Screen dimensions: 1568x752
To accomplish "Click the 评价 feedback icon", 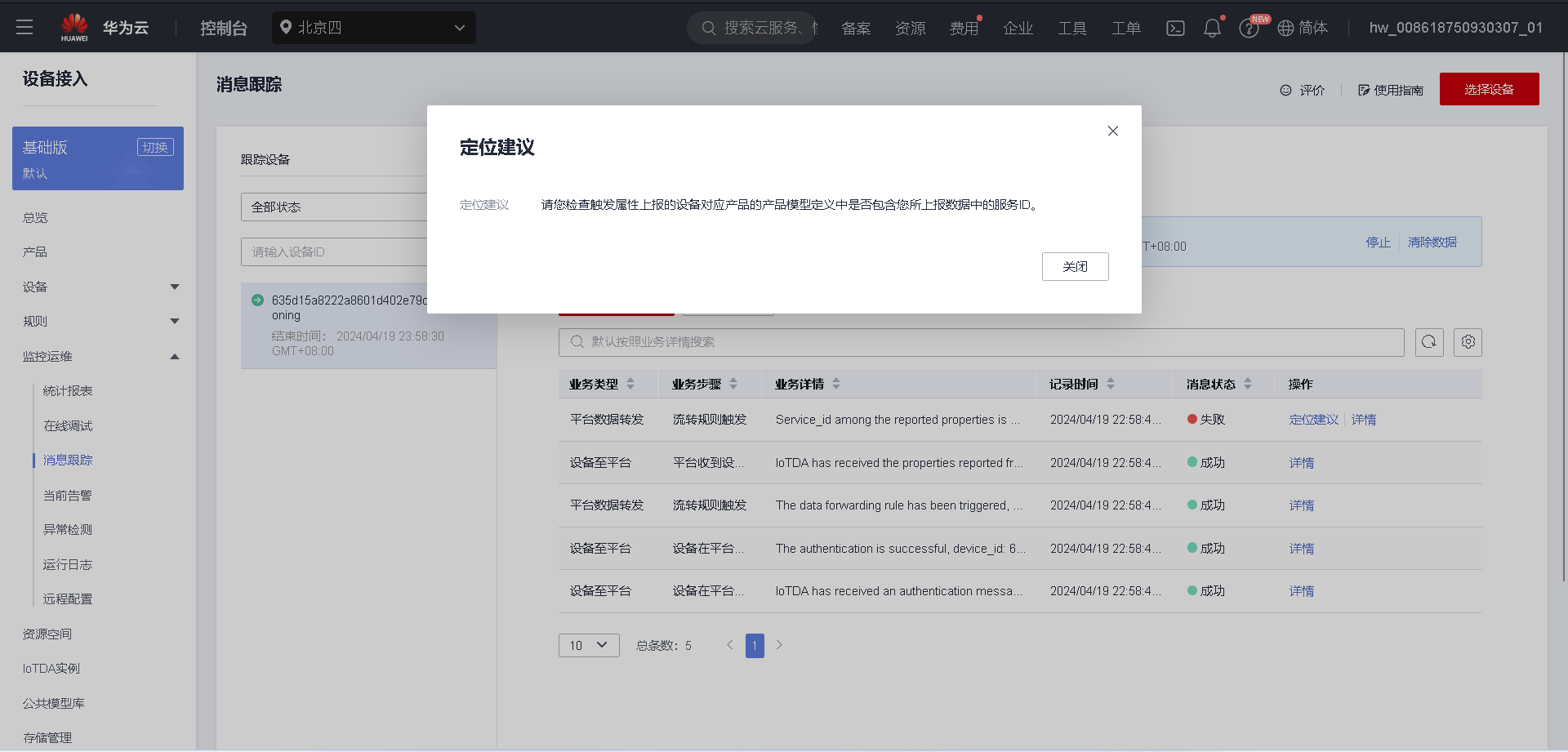I will click(x=1302, y=90).
